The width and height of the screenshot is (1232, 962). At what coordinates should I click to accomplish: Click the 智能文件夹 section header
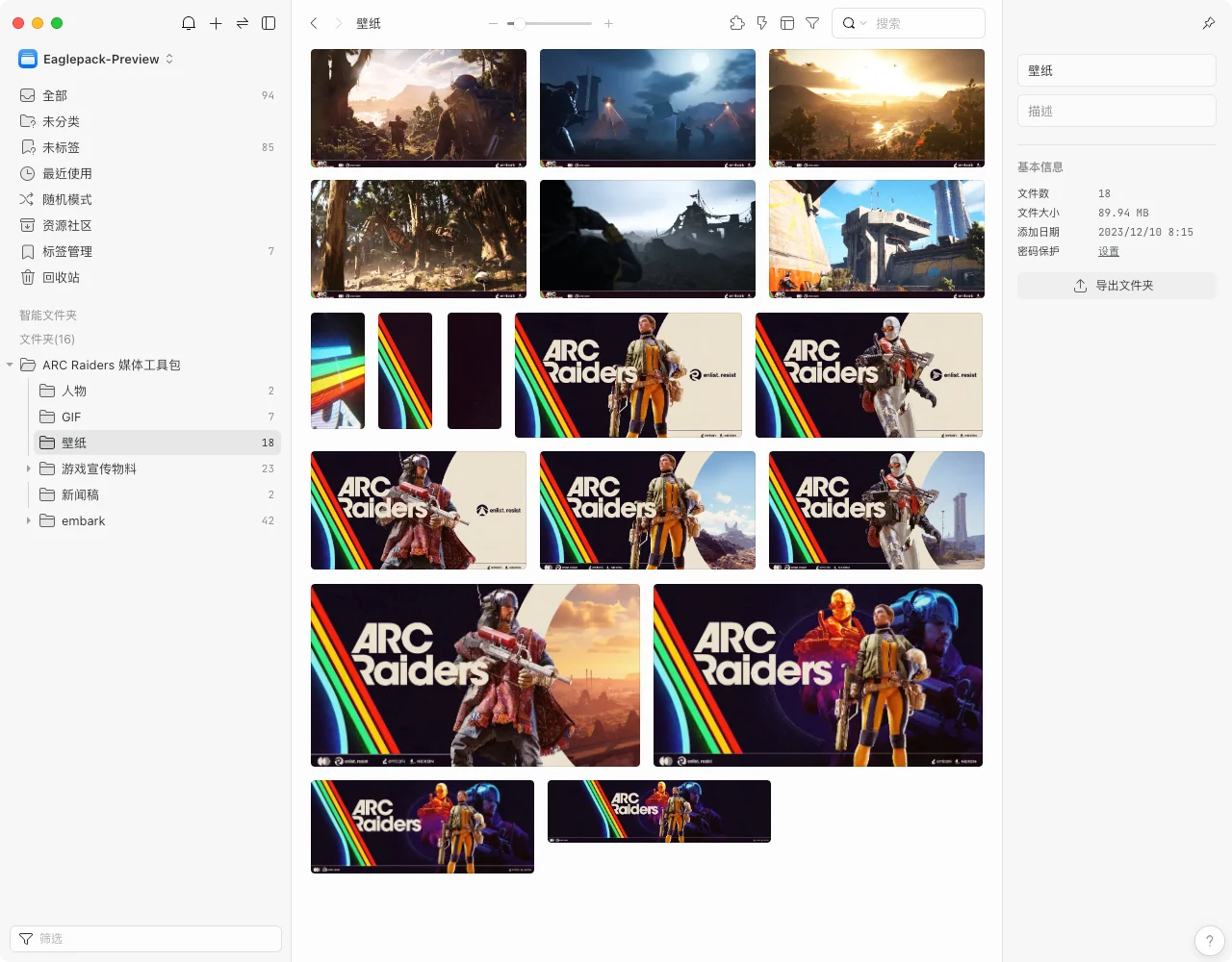(x=48, y=315)
